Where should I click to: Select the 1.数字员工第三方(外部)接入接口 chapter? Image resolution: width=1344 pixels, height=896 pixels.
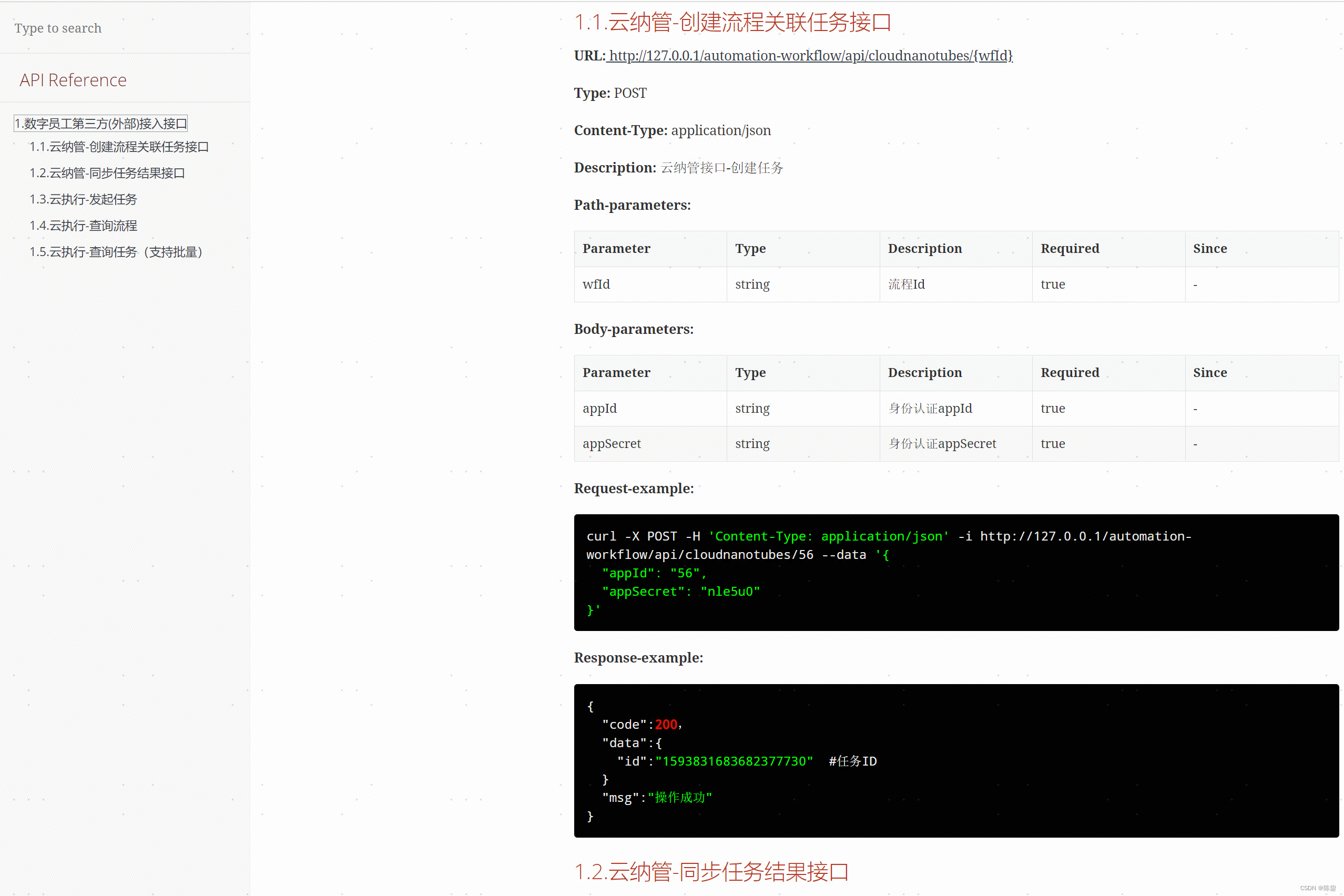pos(100,124)
